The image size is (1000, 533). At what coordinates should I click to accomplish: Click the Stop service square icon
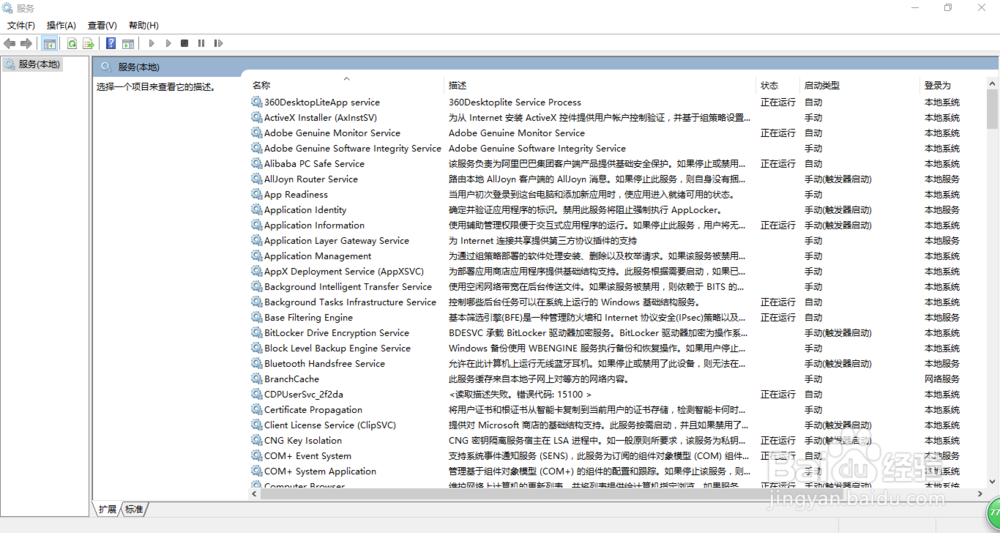coord(184,43)
